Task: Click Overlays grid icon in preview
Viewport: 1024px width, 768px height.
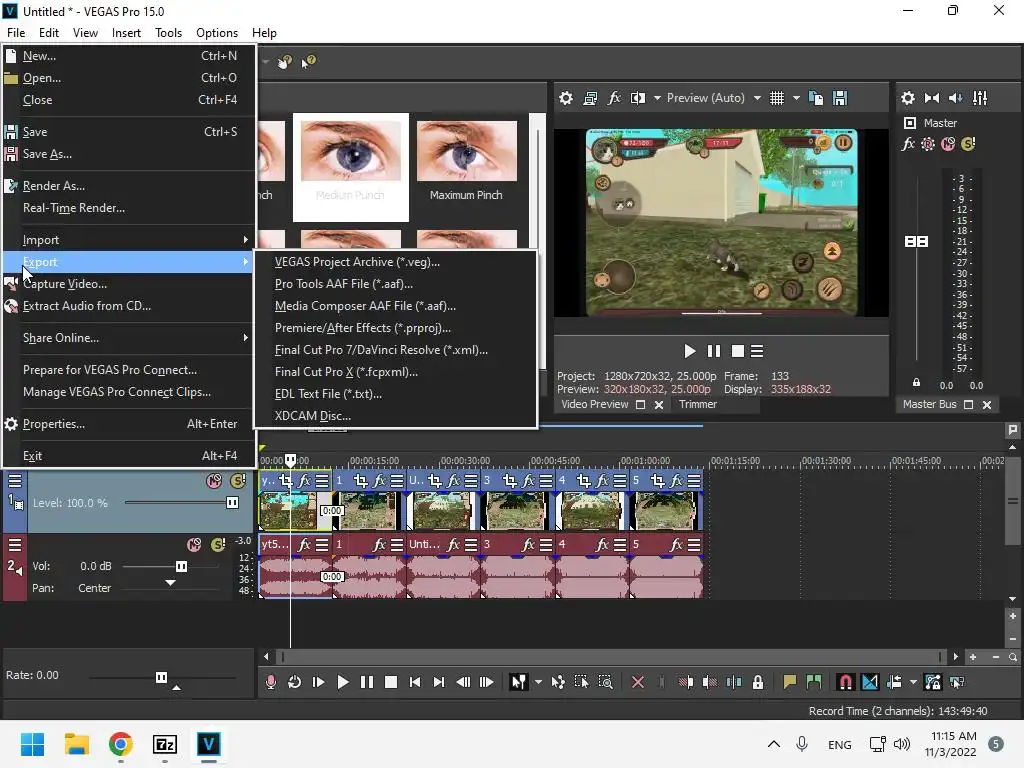Action: pos(776,98)
